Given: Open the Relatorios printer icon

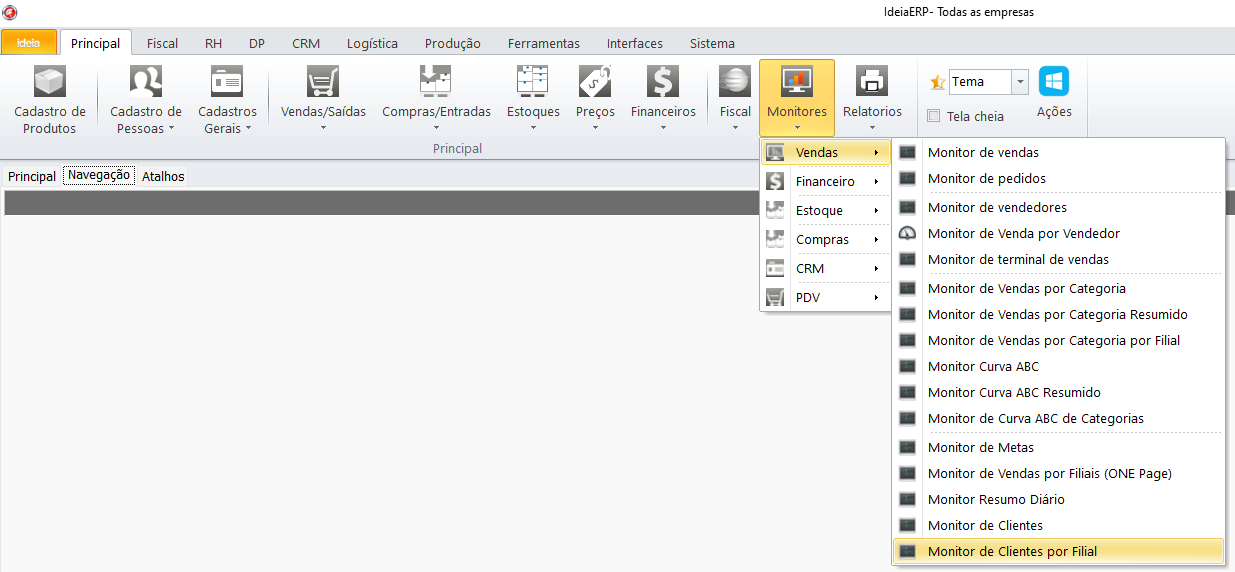Looking at the screenshot, I should click(872, 82).
